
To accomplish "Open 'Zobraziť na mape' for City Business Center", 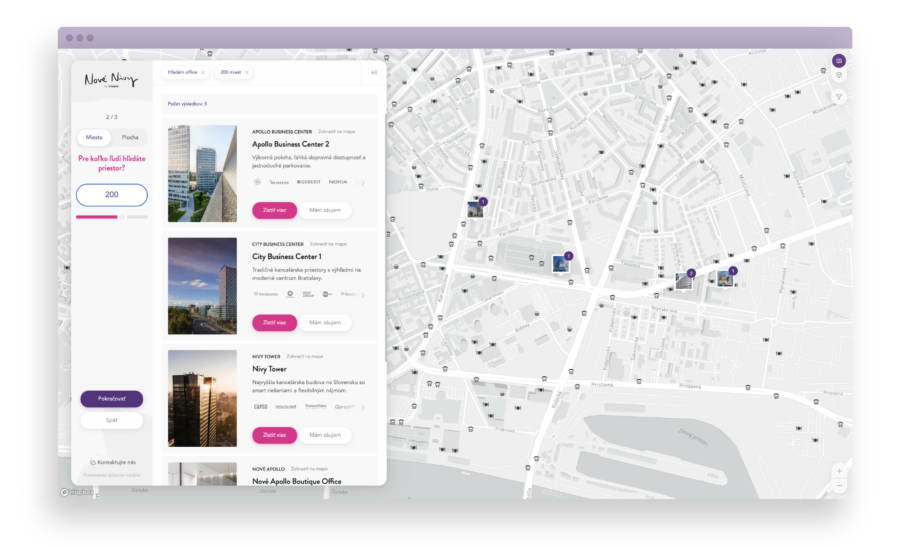I will (x=329, y=244).
